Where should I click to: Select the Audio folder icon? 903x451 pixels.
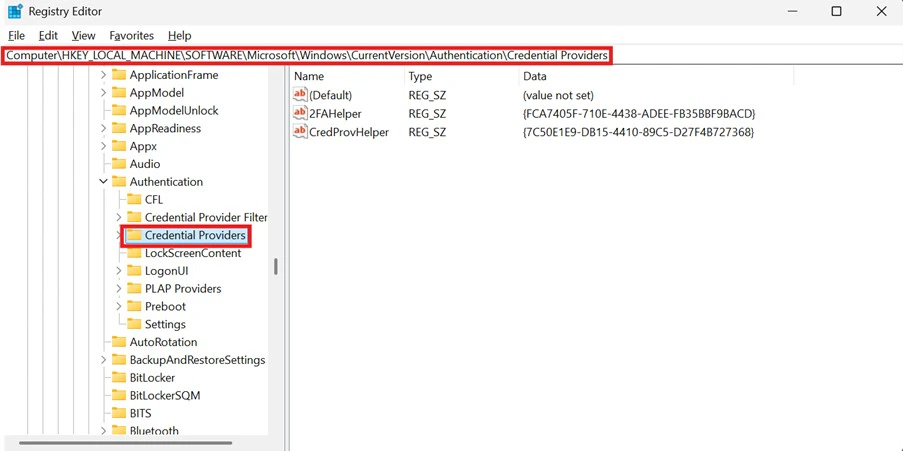pyautogui.click(x=119, y=164)
